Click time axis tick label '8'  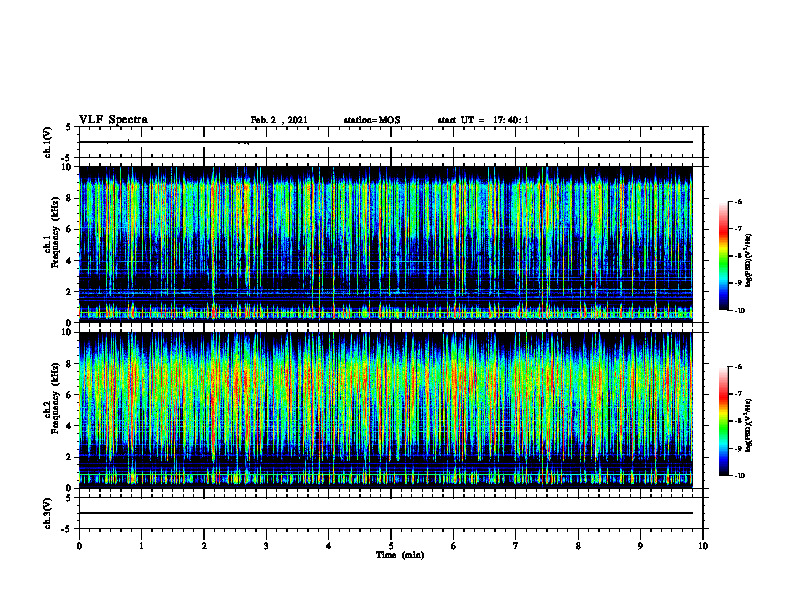[x=578, y=546]
